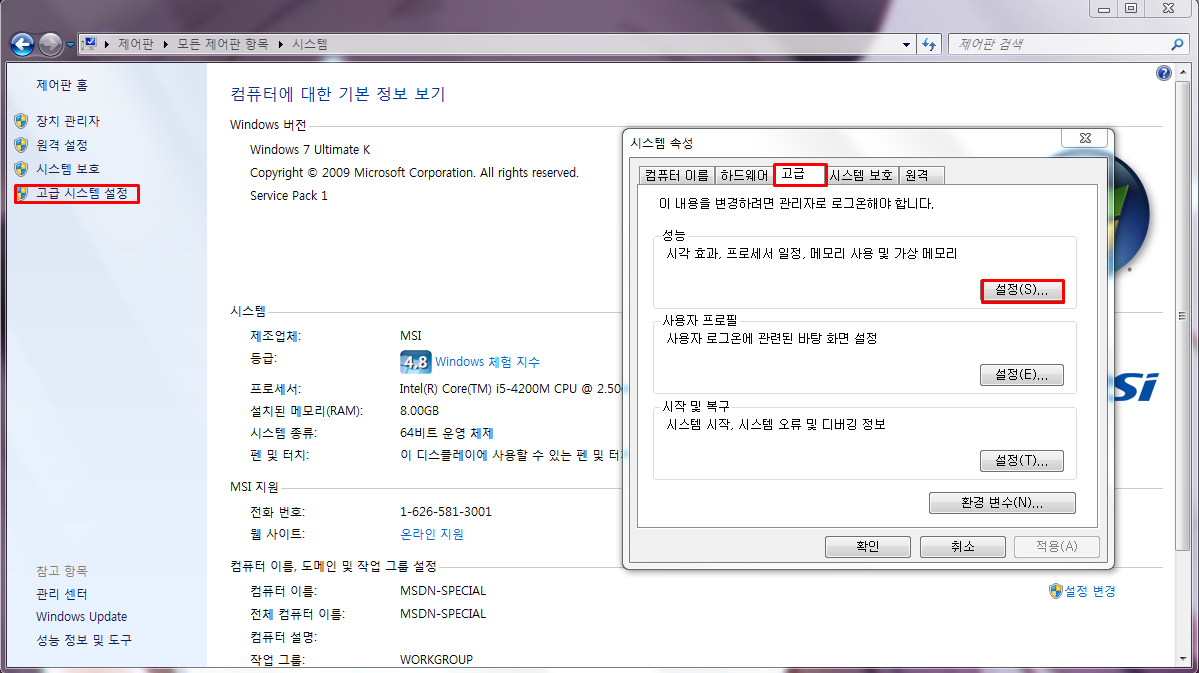Click the Service Pack 1 text
The width and height of the screenshot is (1199, 673).
288,196
